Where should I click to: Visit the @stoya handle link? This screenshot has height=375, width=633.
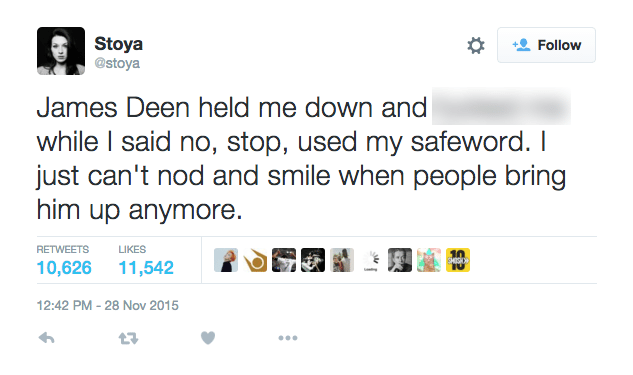pos(117,63)
